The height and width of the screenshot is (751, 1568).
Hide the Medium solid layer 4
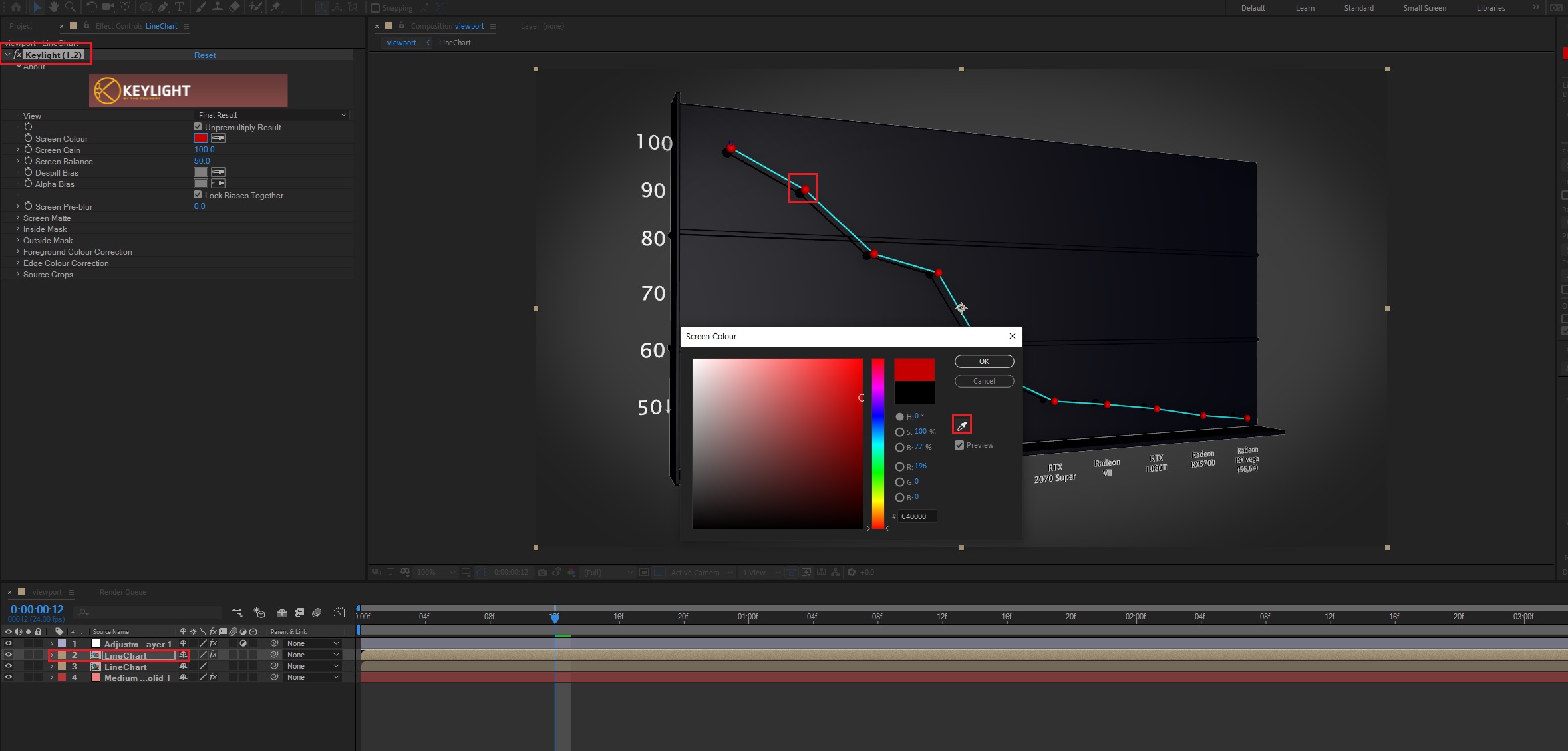pos(8,677)
